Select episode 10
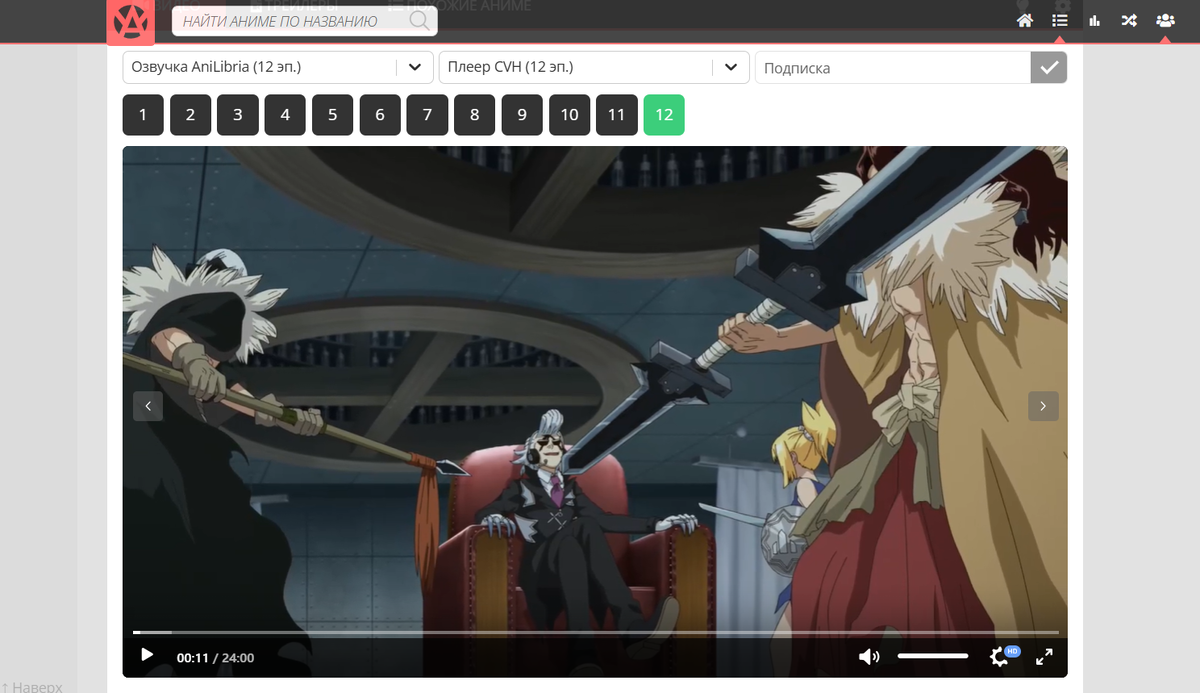The width and height of the screenshot is (1200, 693). (x=569, y=115)
